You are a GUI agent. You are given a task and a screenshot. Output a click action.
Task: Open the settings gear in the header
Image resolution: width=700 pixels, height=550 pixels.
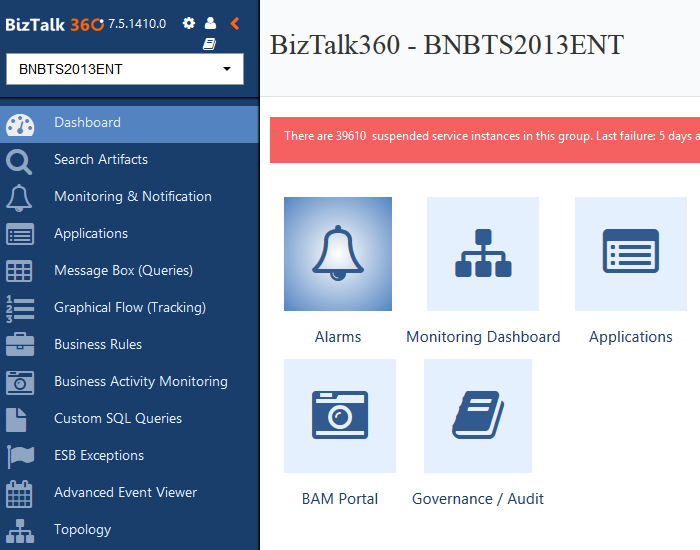189,23
